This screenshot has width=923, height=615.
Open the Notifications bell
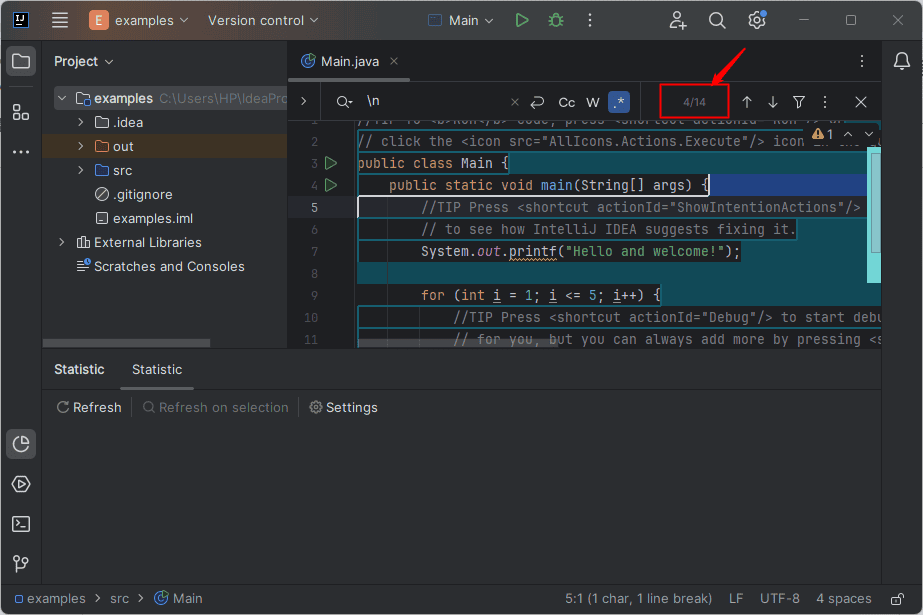click(x=902, y=61)
